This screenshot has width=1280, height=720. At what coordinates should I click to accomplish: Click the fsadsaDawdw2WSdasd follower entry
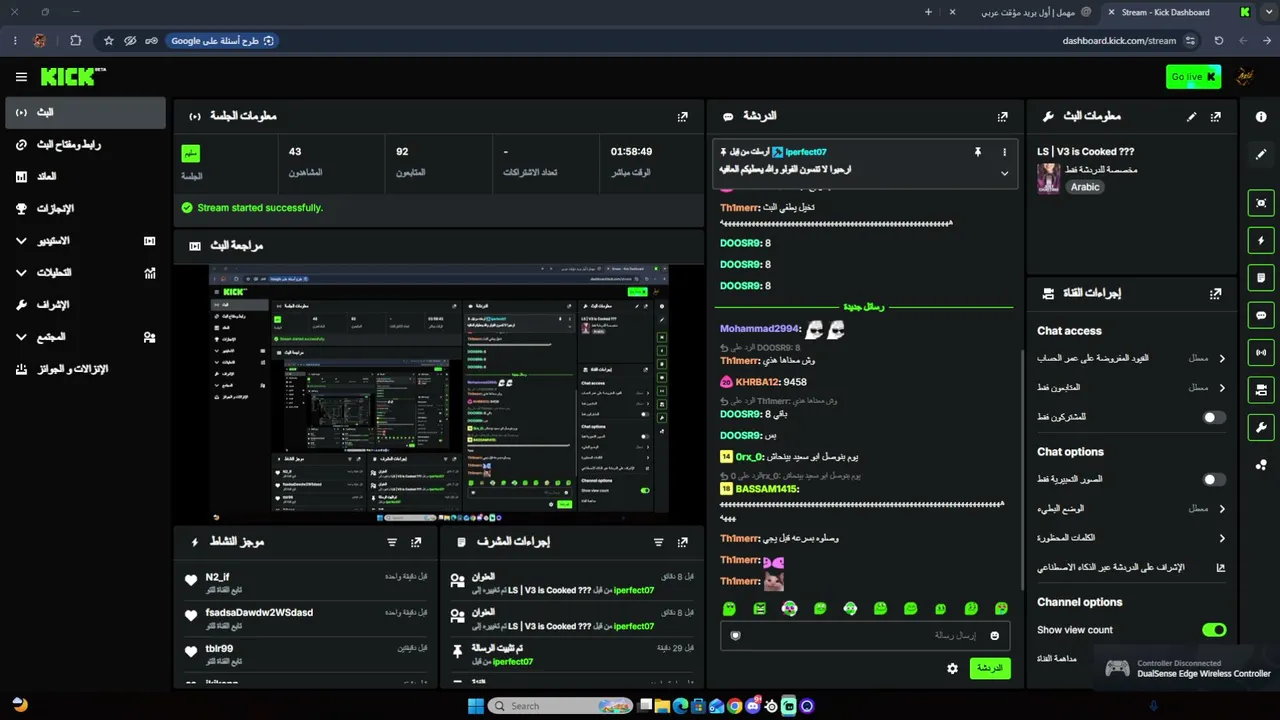pyautogui.click(x=306, y=619)
